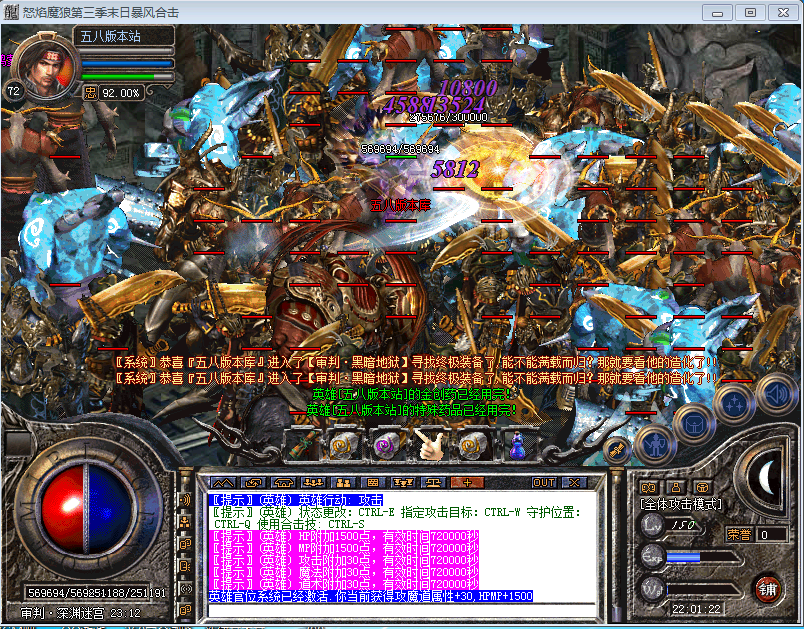Click the pointing hand quick slot item
This screenshot has height=629, width=804.
click(430, 444)
